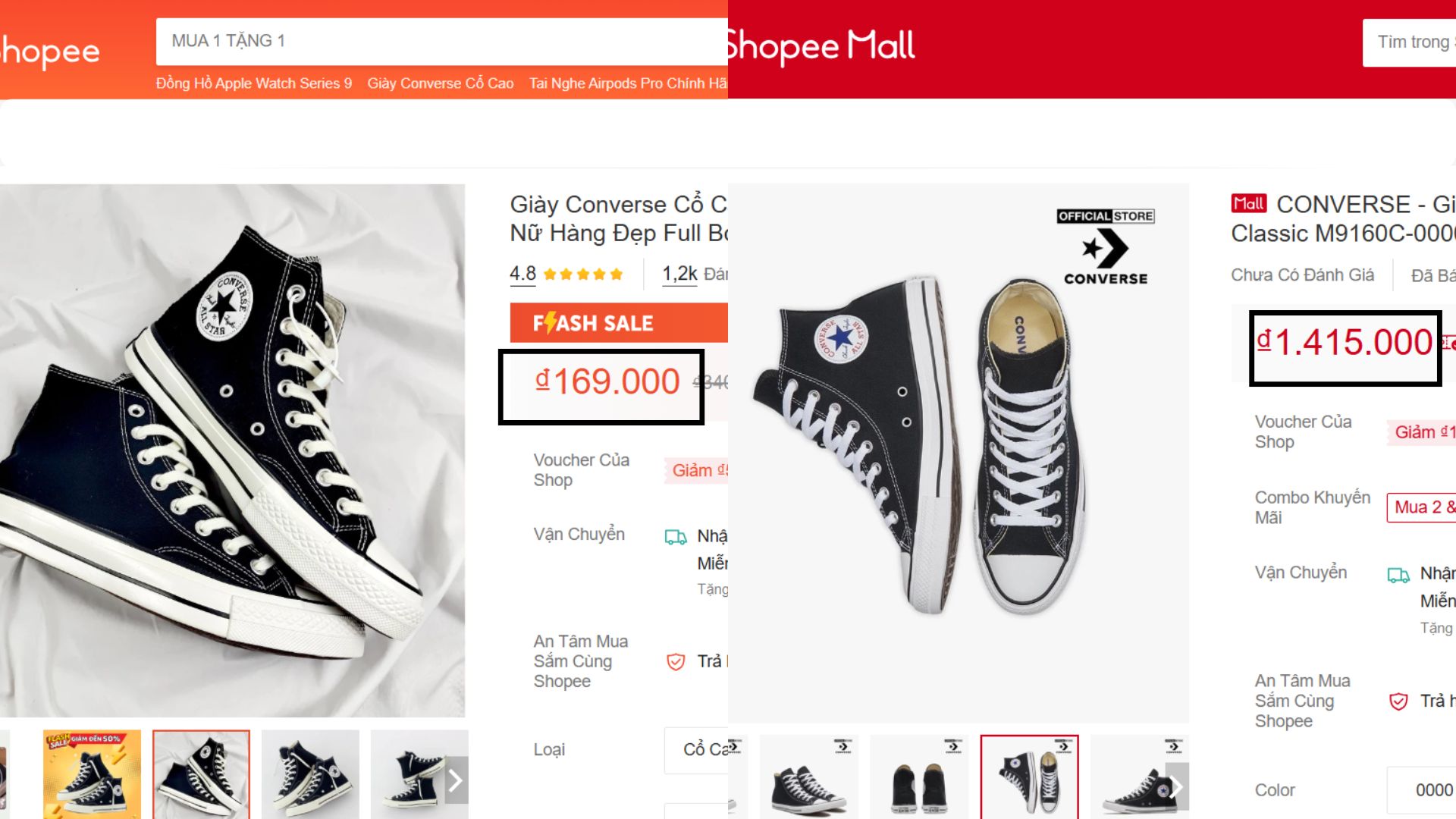Click the fifth star in the 4.8 rating

click(616, 274)
